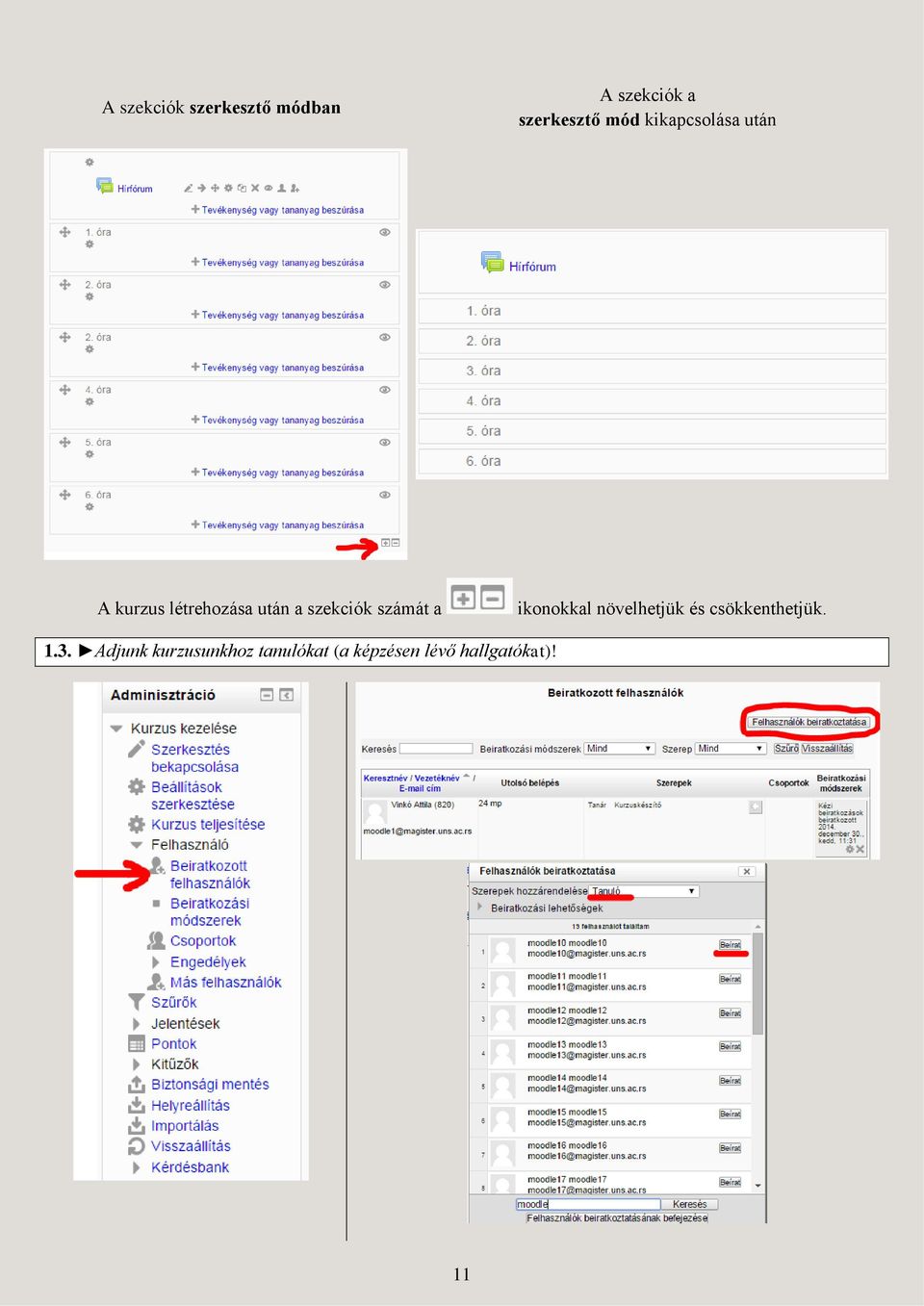Click the pencil rename icon beside Hírfórum
The height and width of the screenshot is (1306, 924).
click(188, 189)
